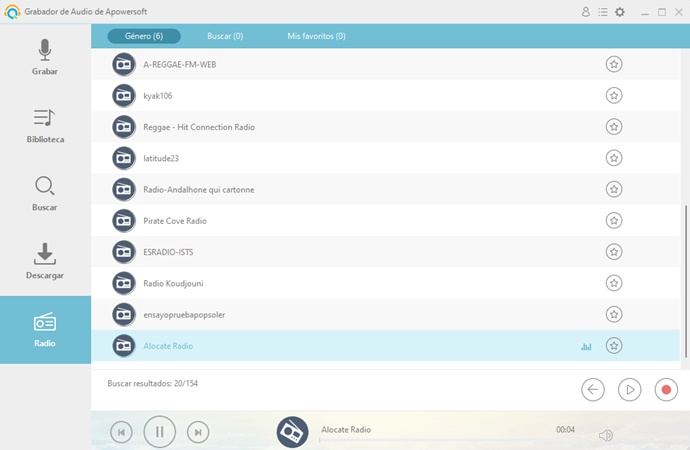This screenshot has width=690, height=450.
Task: Click radio icon of Radio Koudjouni
Action: pyautogui.click(x=124, y=283)
